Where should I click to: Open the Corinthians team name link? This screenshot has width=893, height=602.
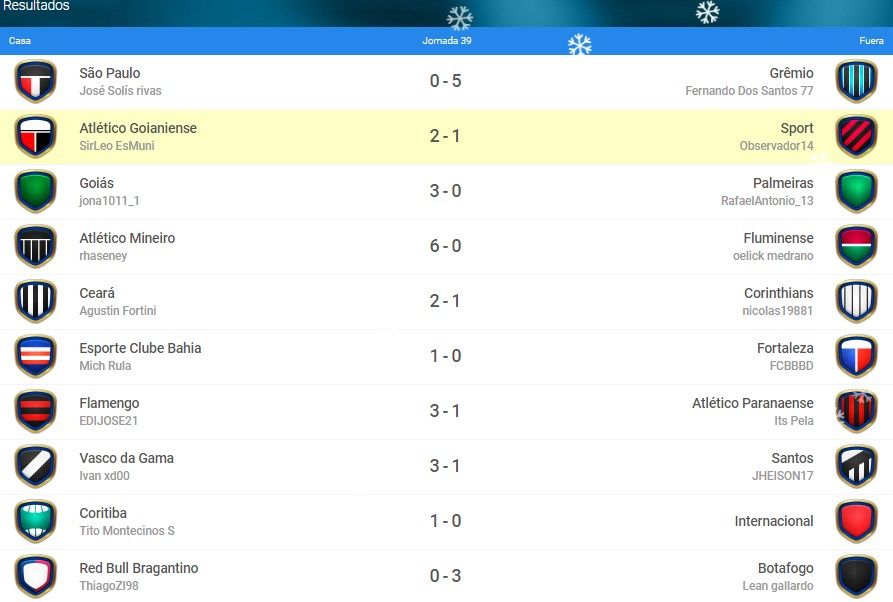[779, 293]
